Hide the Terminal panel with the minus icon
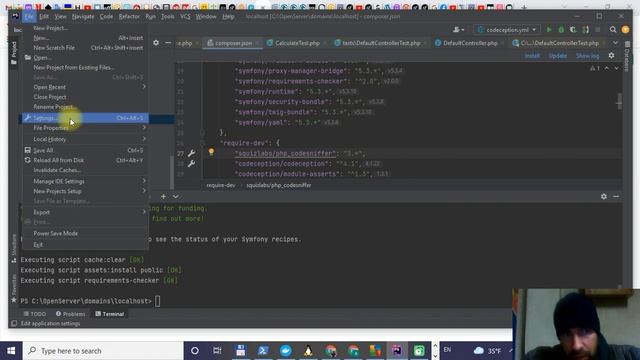Screen dimensions: 640x360 point(616,197)
